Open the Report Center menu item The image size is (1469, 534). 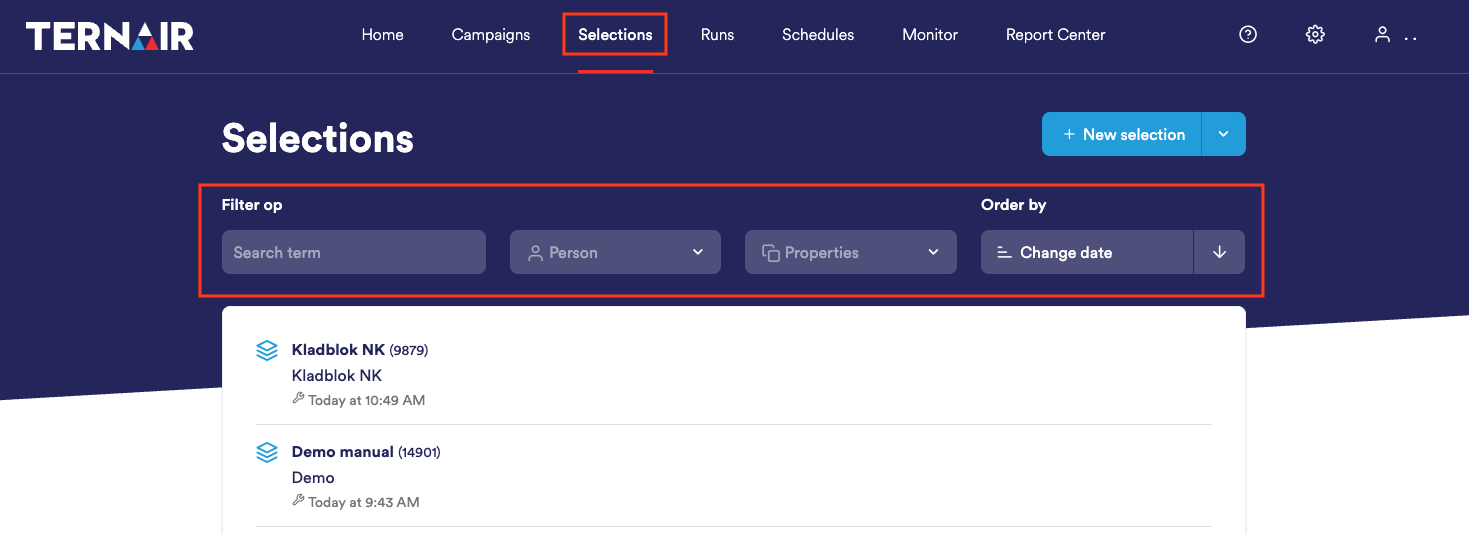pyautogui.click(x=1055, y=35)
